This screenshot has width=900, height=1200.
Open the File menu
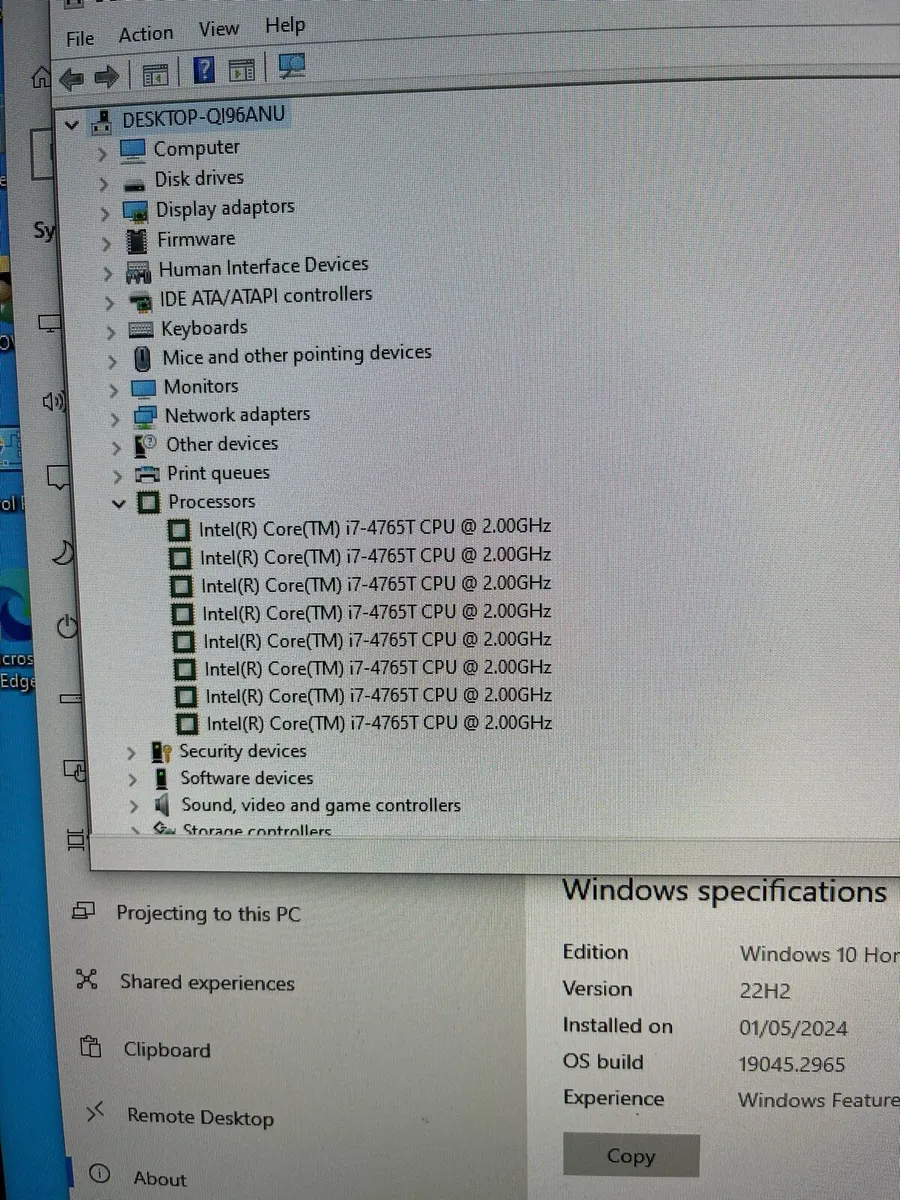[80, 38]
